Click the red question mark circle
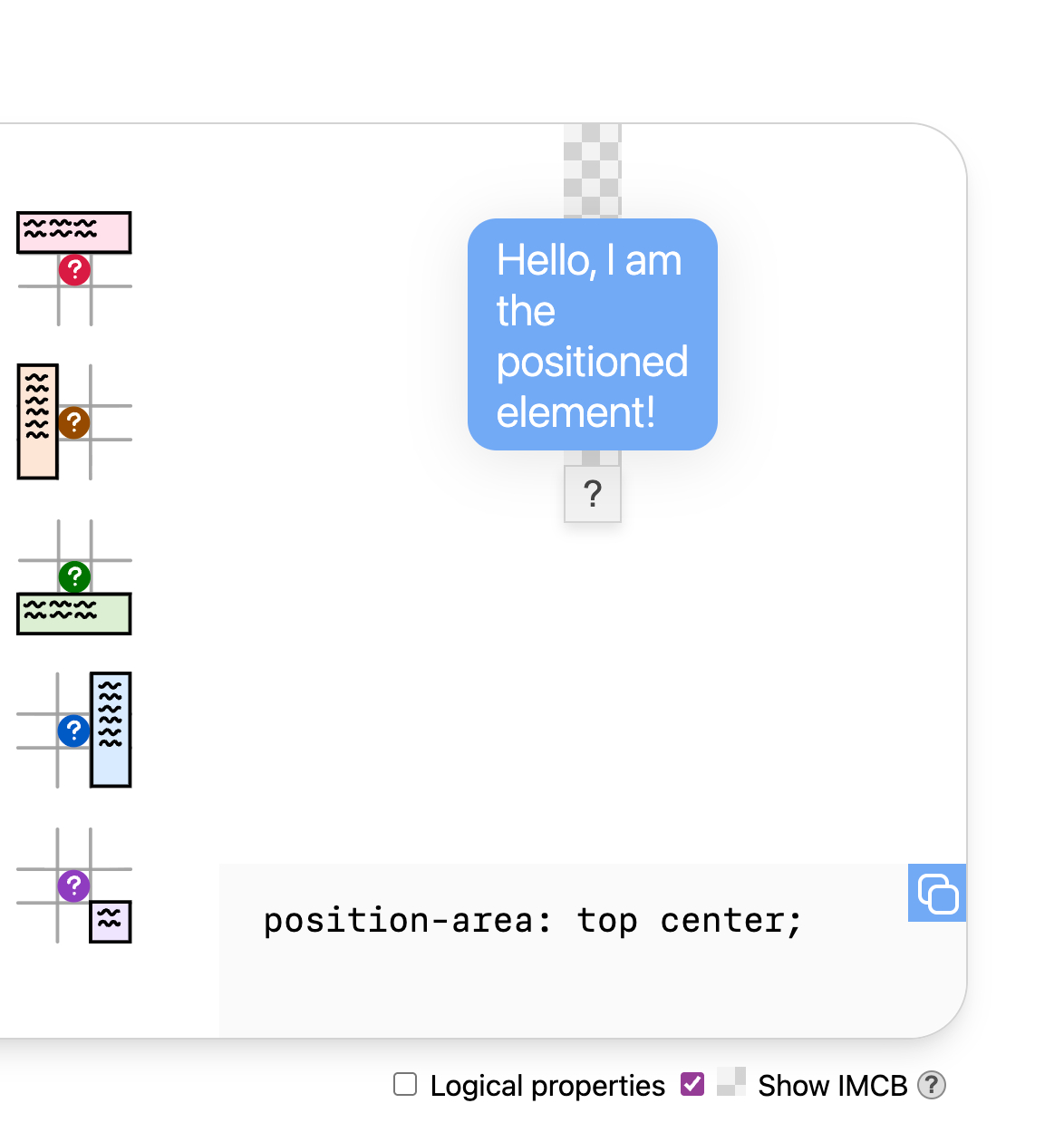Viewport: 1064px width, 1142px height. (x=74, y=270)
